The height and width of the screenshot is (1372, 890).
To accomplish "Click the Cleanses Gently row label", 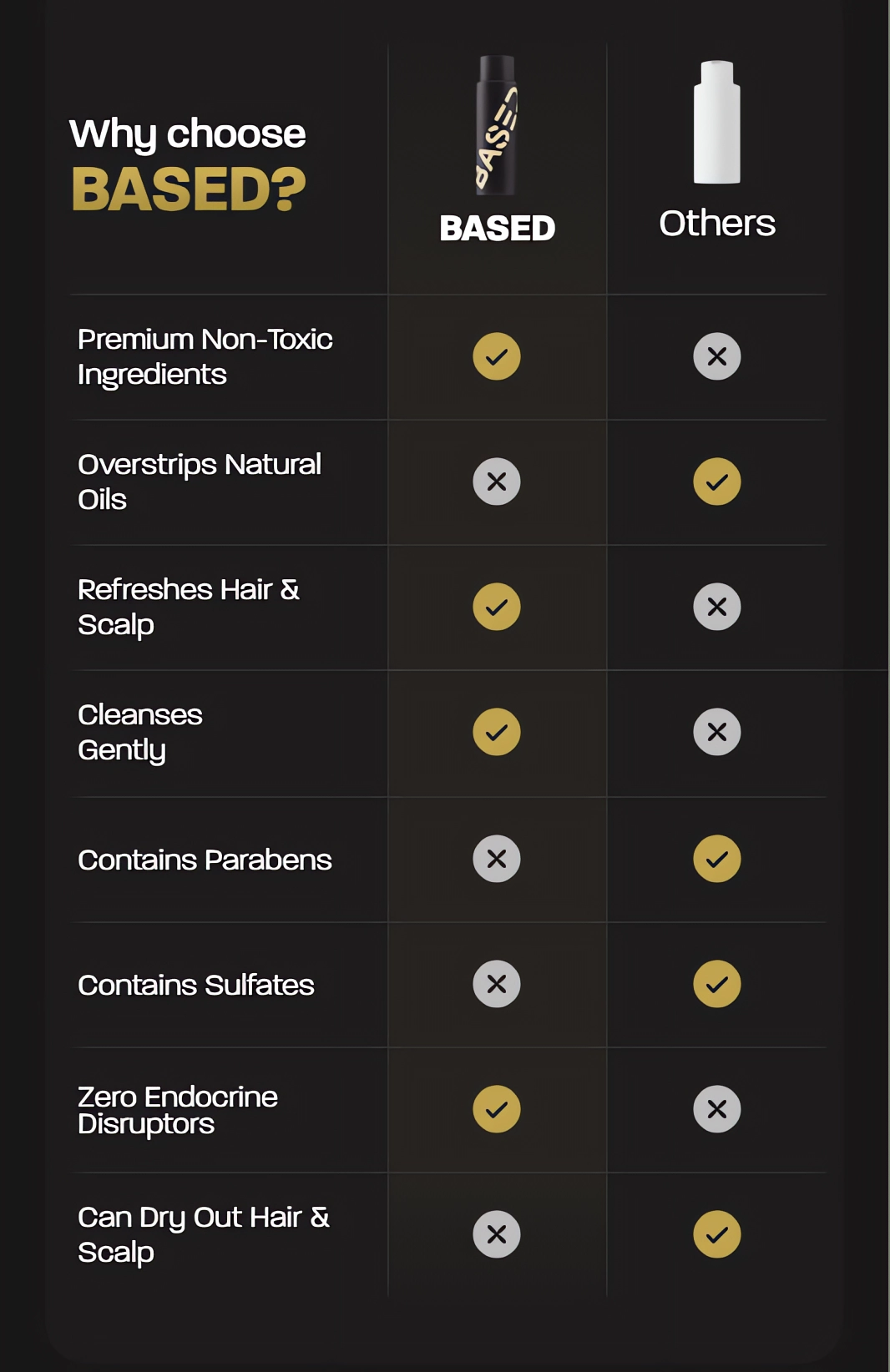I will 140,733.
